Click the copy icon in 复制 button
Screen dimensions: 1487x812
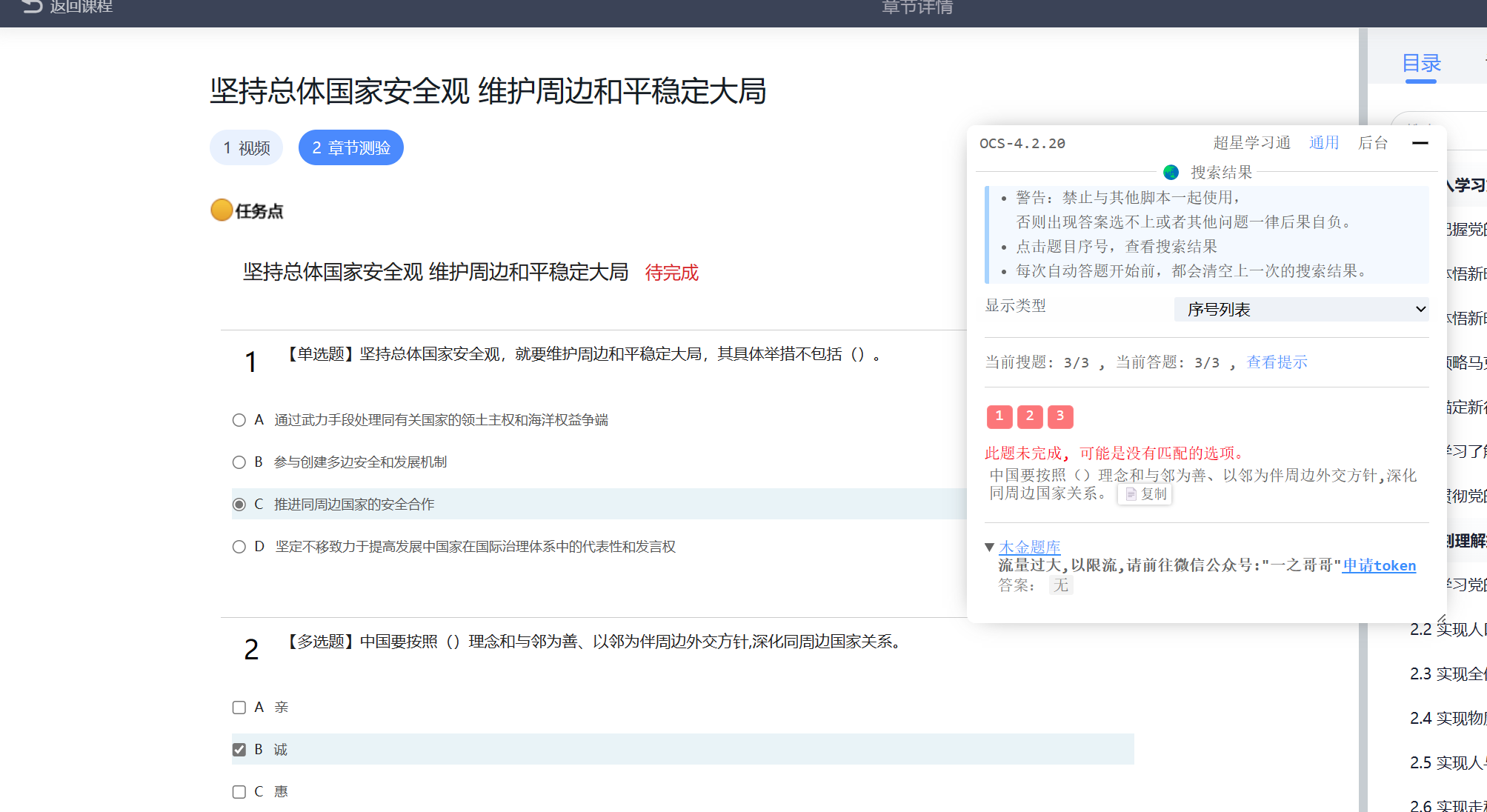[1131, 494]
